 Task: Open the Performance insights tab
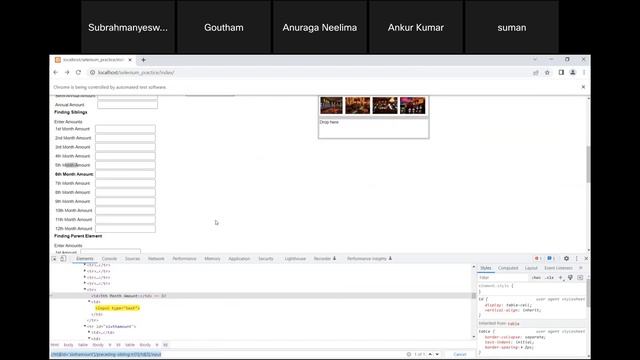pyautogui.click(x=369, y=259)
